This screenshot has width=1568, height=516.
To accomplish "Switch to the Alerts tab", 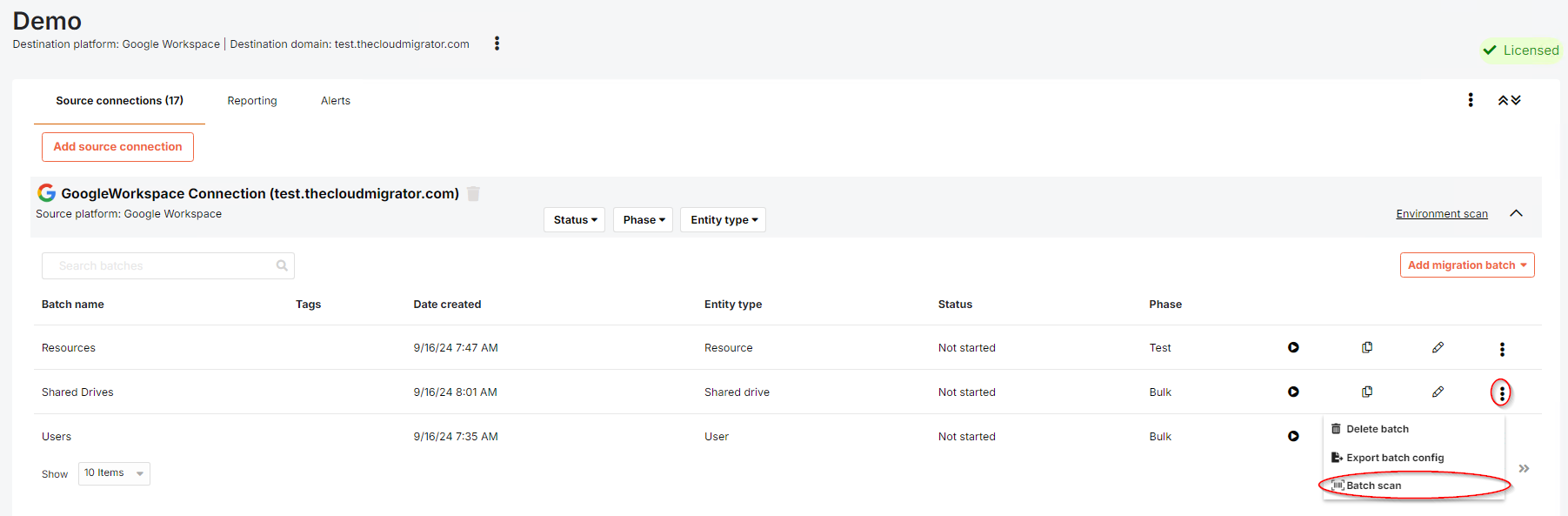I will click(x=336, y=100).
